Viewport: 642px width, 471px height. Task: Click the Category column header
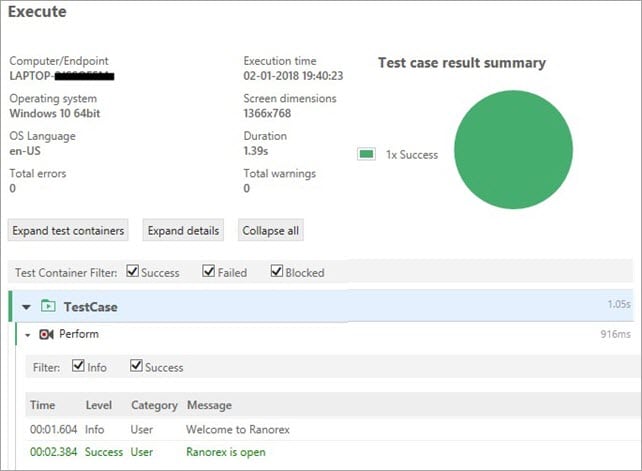click(x=154, y=405)
